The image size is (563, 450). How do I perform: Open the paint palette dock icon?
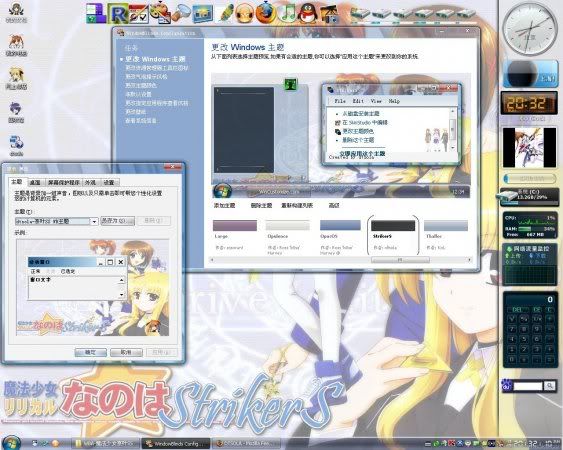click(x=160, y=13)
